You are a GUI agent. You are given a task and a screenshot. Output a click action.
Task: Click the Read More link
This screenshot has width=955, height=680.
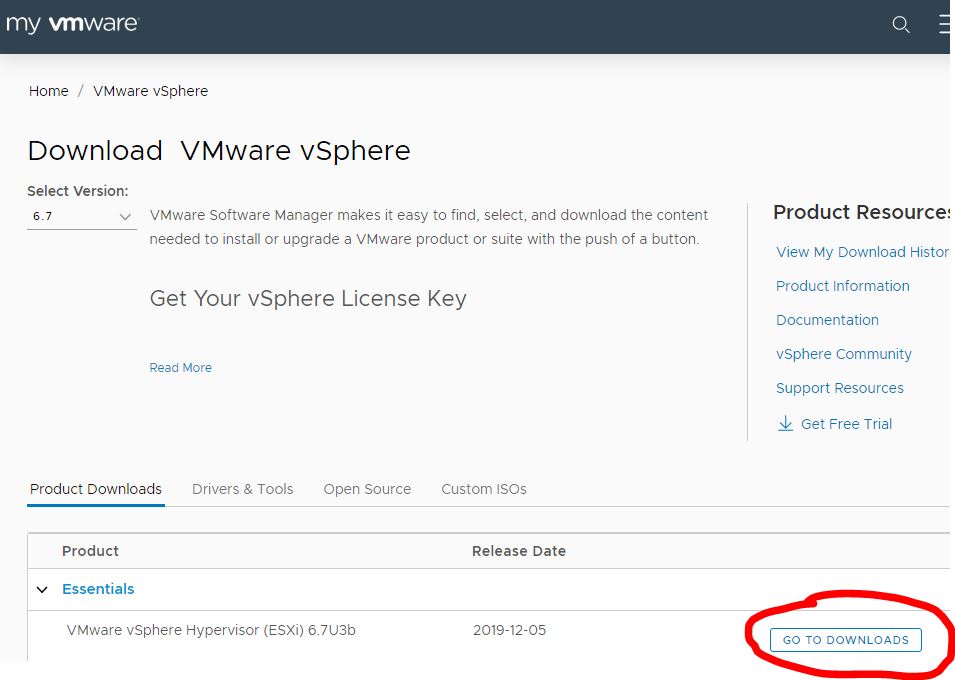(x=180, y=368)
